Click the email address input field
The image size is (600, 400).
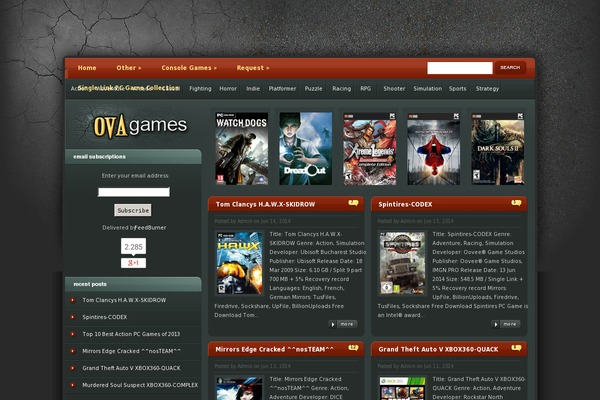134,192
